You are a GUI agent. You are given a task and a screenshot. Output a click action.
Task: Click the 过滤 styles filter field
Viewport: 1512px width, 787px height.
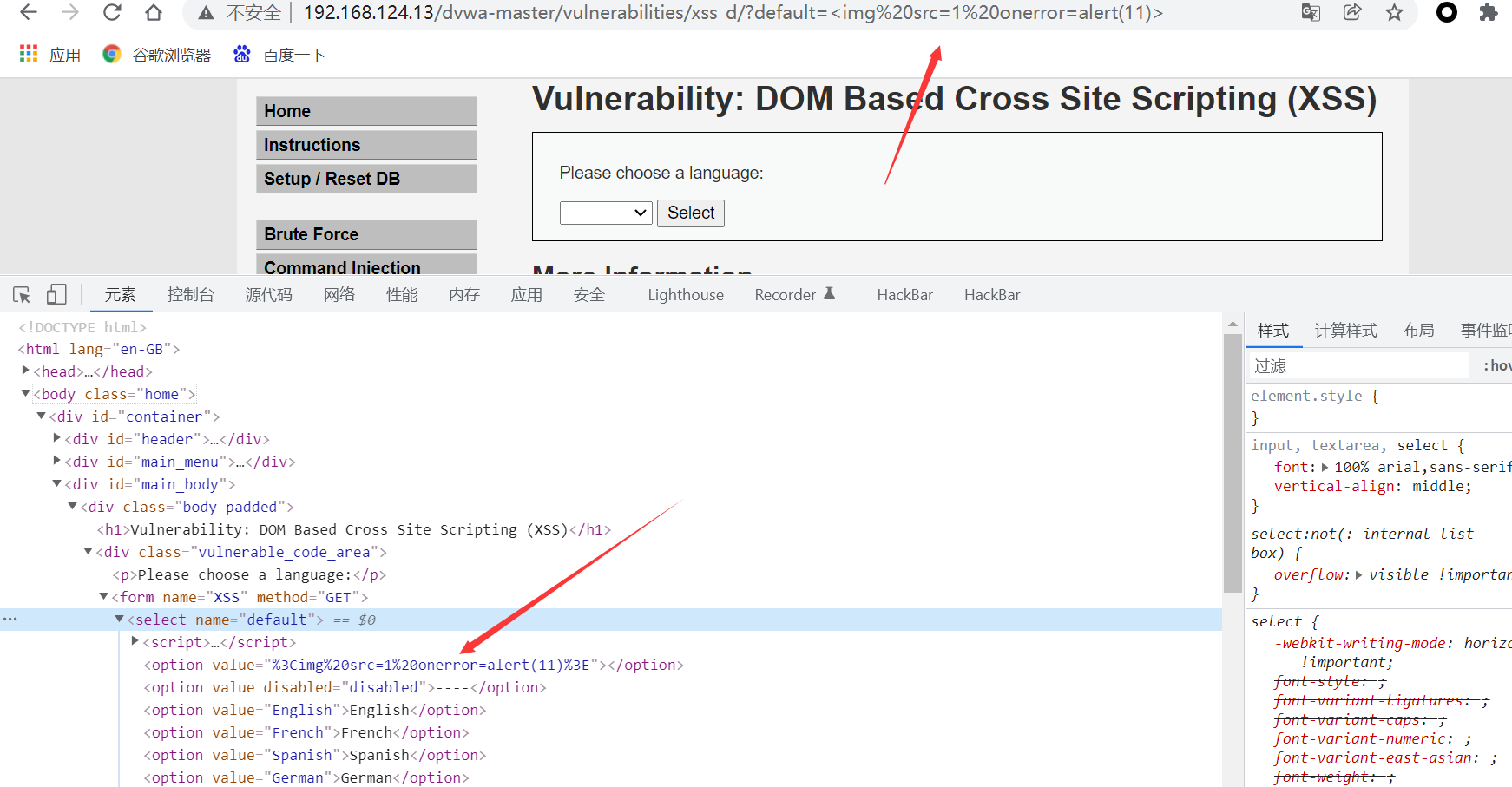(1358, 365)
